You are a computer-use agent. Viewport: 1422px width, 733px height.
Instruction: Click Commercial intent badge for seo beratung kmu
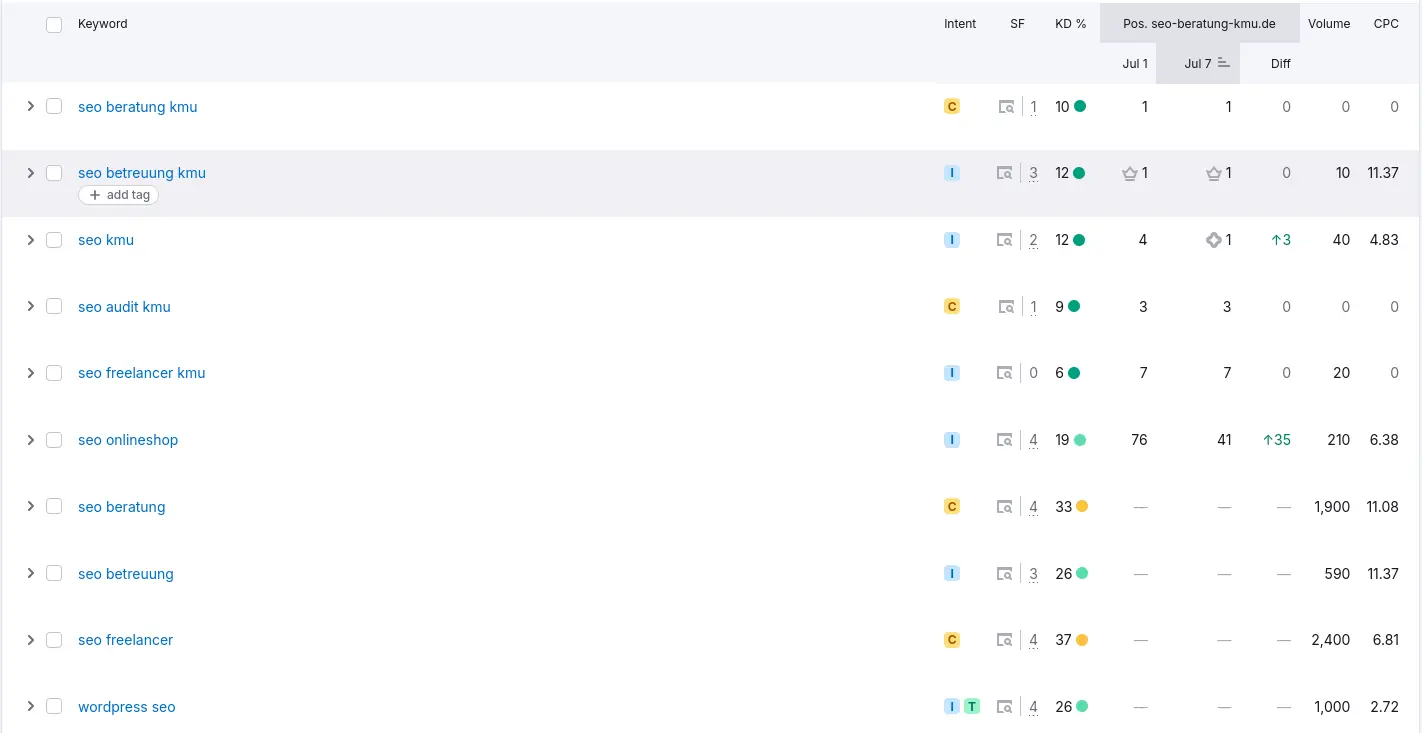pos(952,106)
